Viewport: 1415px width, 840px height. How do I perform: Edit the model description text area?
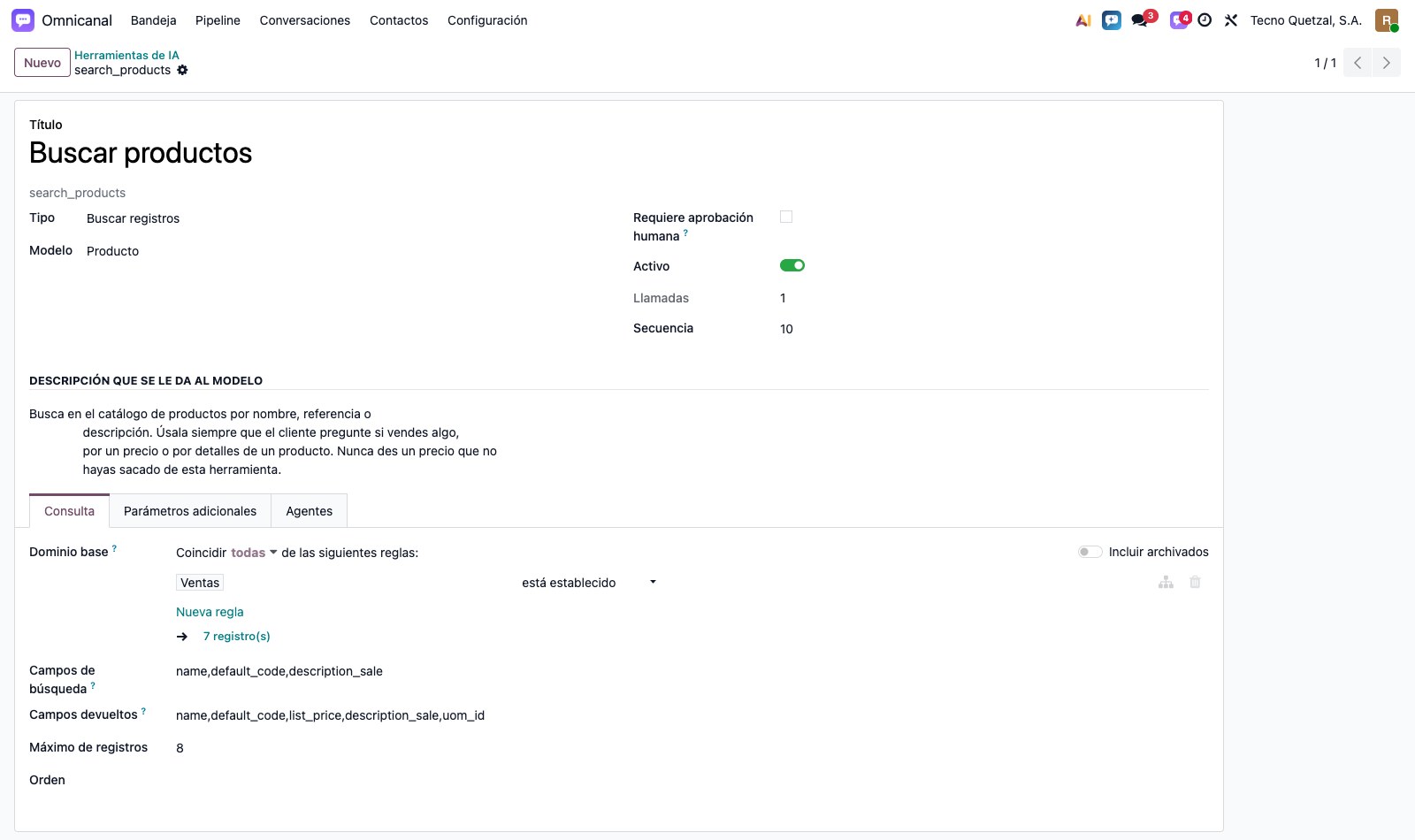pyautogui.click(x=263, y=441)
